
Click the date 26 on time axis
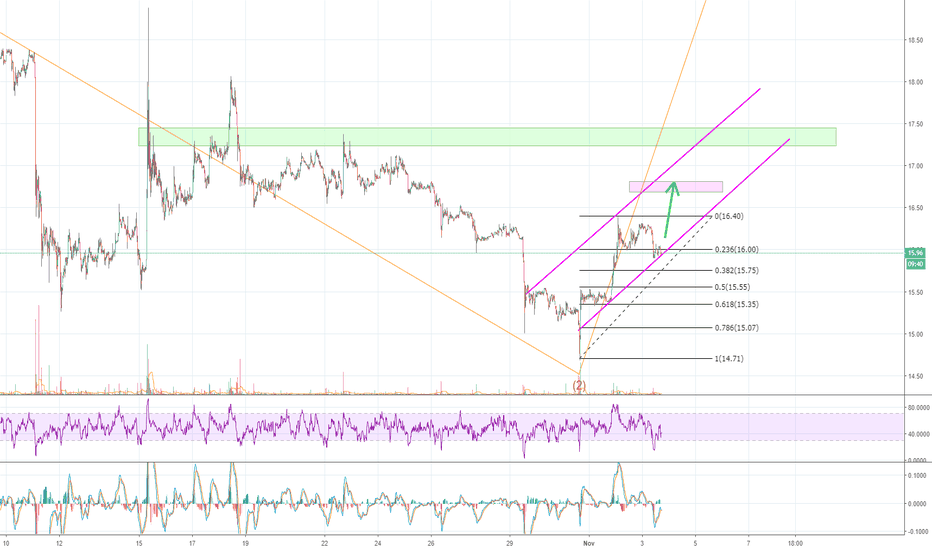432,543
